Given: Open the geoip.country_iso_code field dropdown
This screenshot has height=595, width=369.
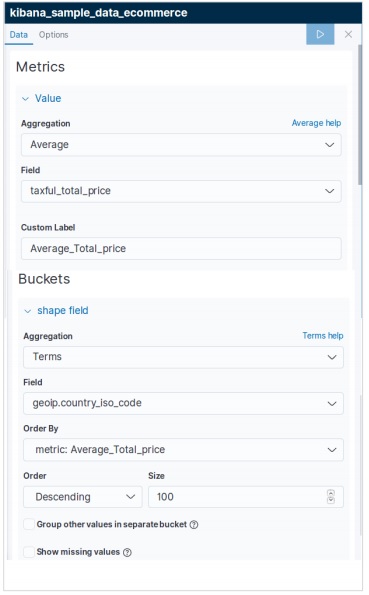Looking at the screenshot, I should pyautogui.click(x=183, y=403).
